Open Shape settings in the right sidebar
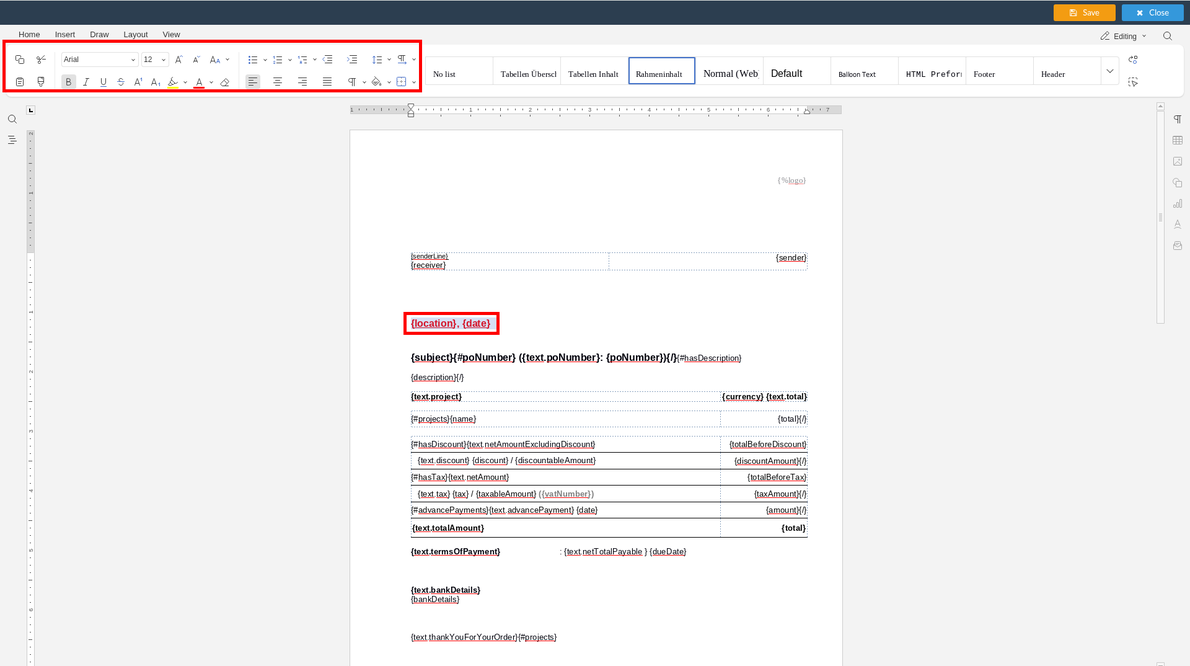 [1178, 183]
